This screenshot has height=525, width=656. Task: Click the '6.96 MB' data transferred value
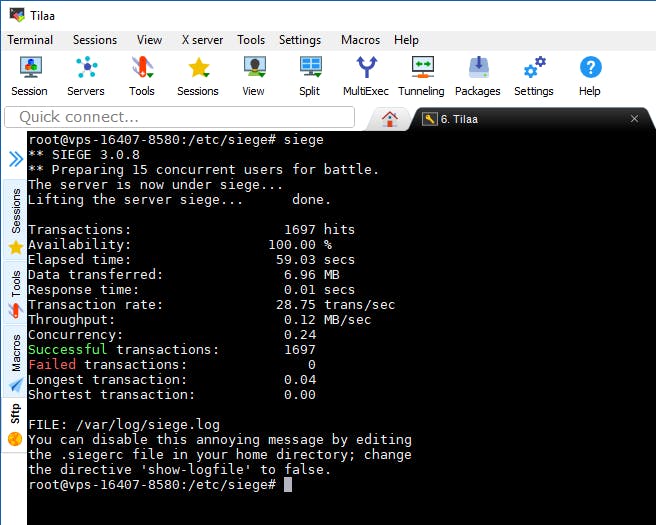312,274
